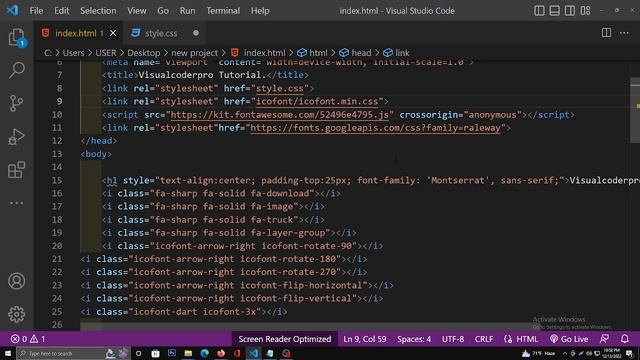Expand the Desktop breadcrumb
Image resolution: width=640 pixels, height=360 pixels.
tap(144, 53)
